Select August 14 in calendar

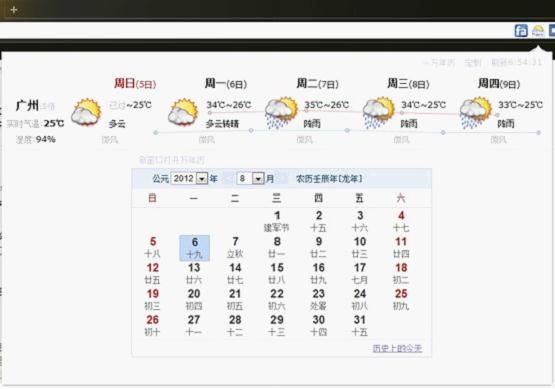pos(235,274)
